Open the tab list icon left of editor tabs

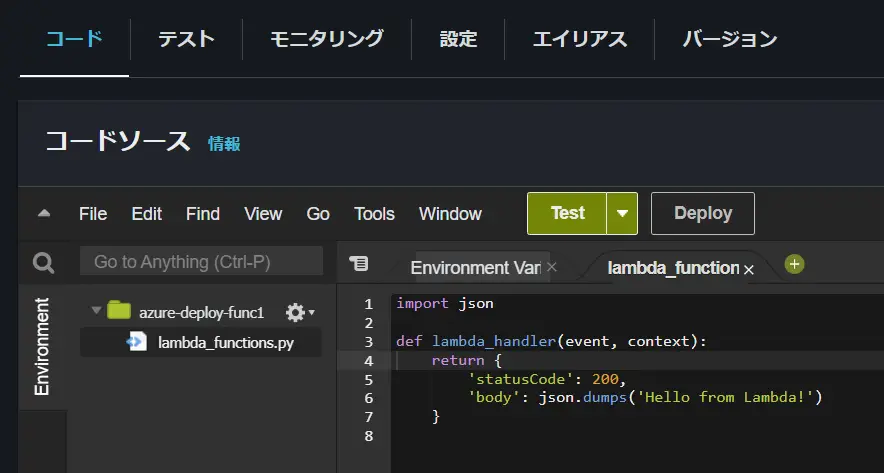point(359,263)
